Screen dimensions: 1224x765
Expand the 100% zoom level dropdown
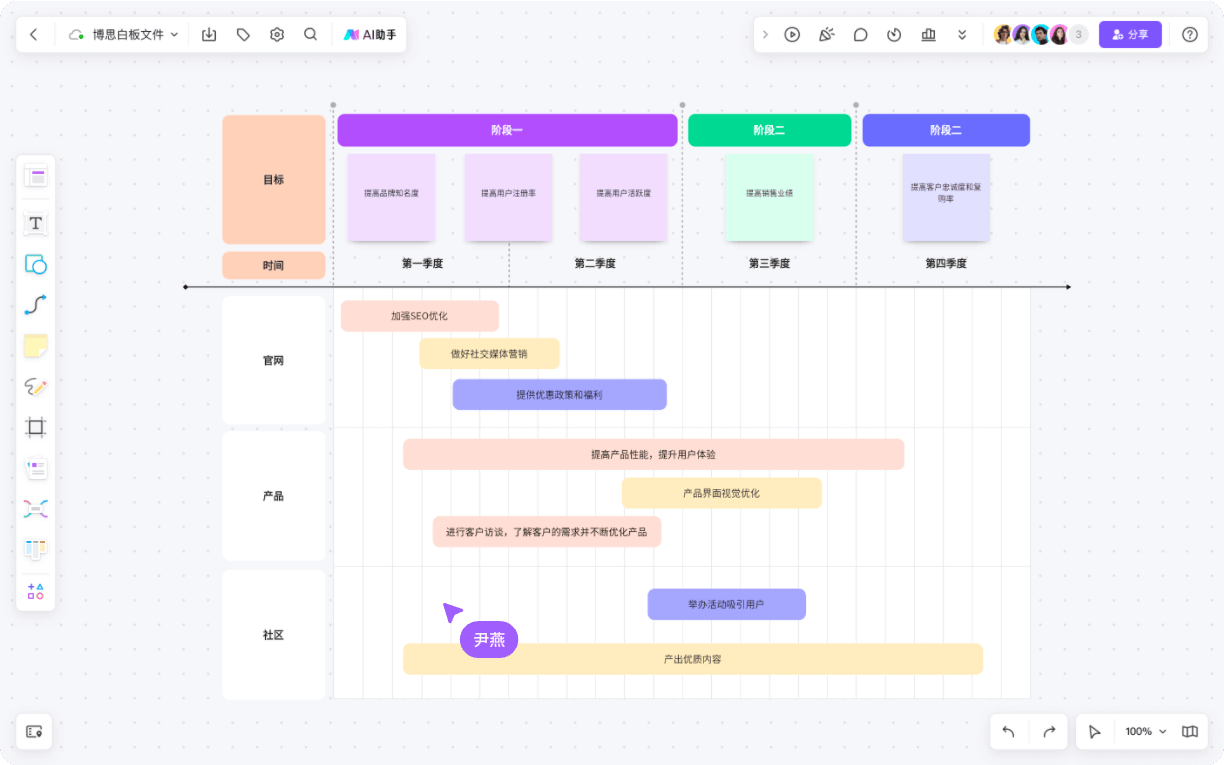pos(1145,731)
